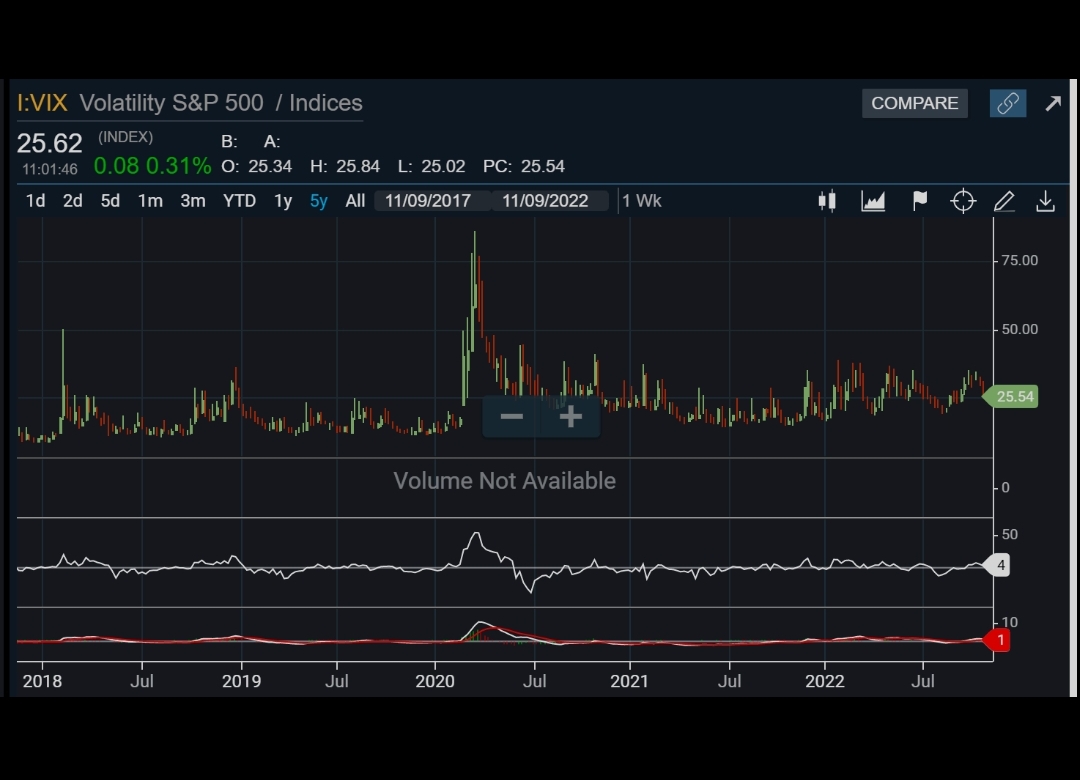Open the indicators area-chart icon
This screenshot has width=1080, height=780.
pyautogui.click(x=873, y=201)
